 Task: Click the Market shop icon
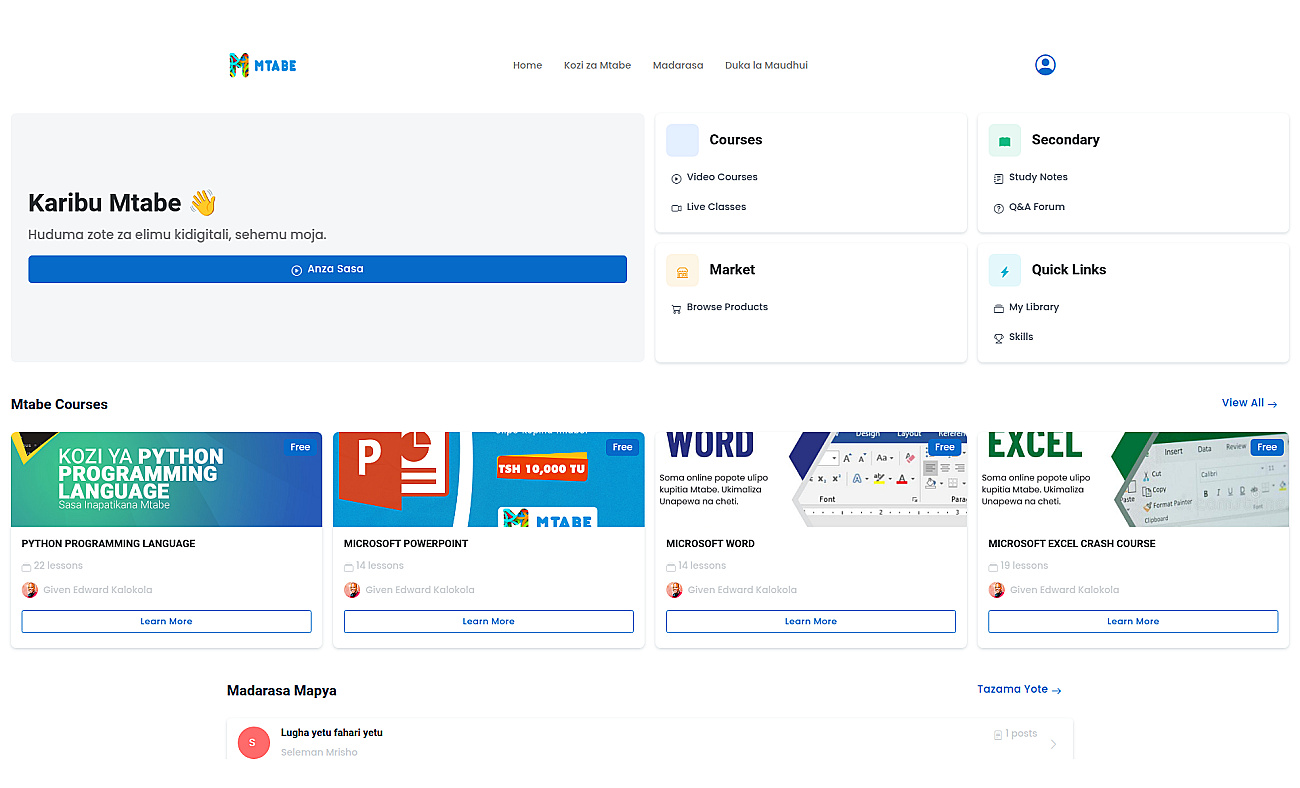pos(682,270)
